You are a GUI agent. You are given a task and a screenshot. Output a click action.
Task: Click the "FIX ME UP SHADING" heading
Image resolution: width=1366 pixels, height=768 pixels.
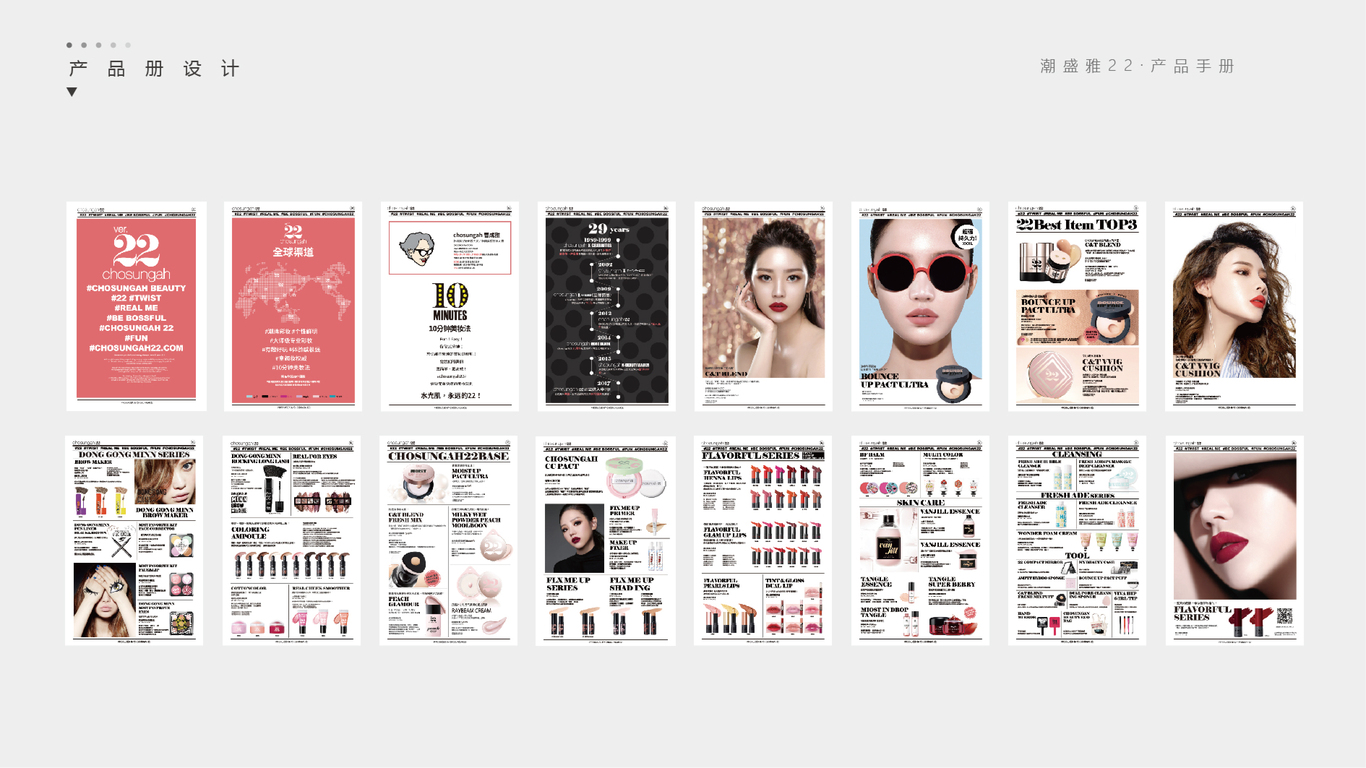point(632,584)
